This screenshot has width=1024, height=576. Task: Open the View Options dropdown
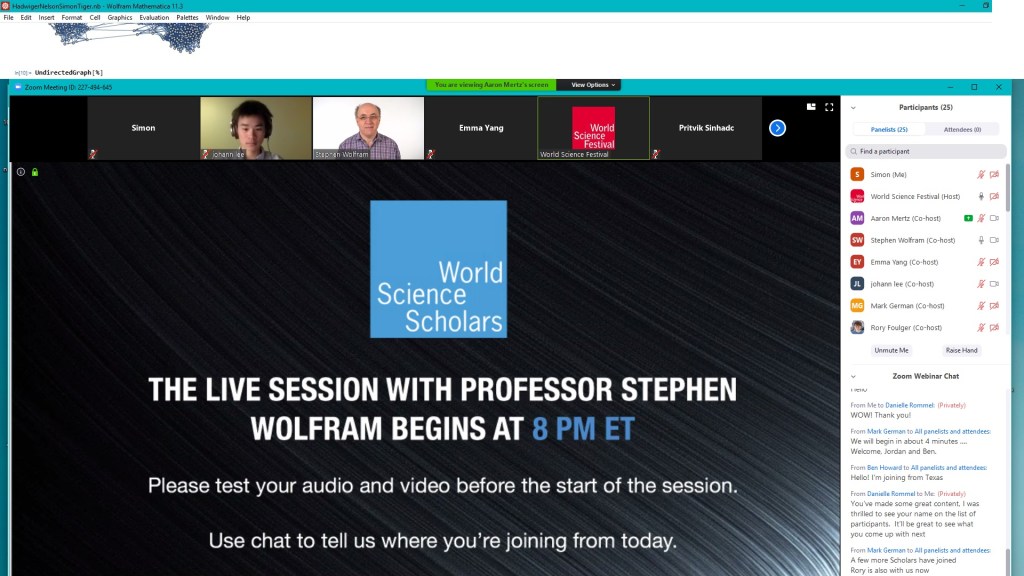click(x=589, y=85)
